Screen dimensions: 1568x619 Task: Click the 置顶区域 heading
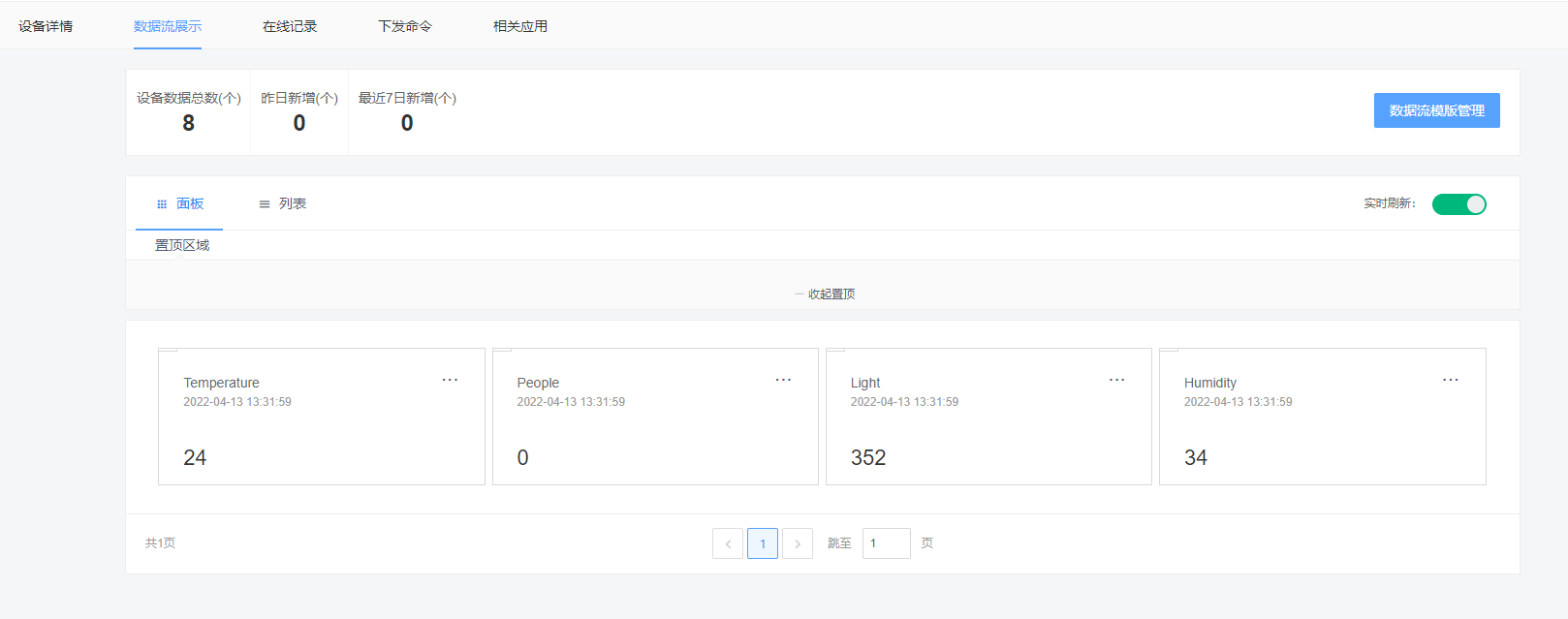pyautogui.click(x=182, y=245)
